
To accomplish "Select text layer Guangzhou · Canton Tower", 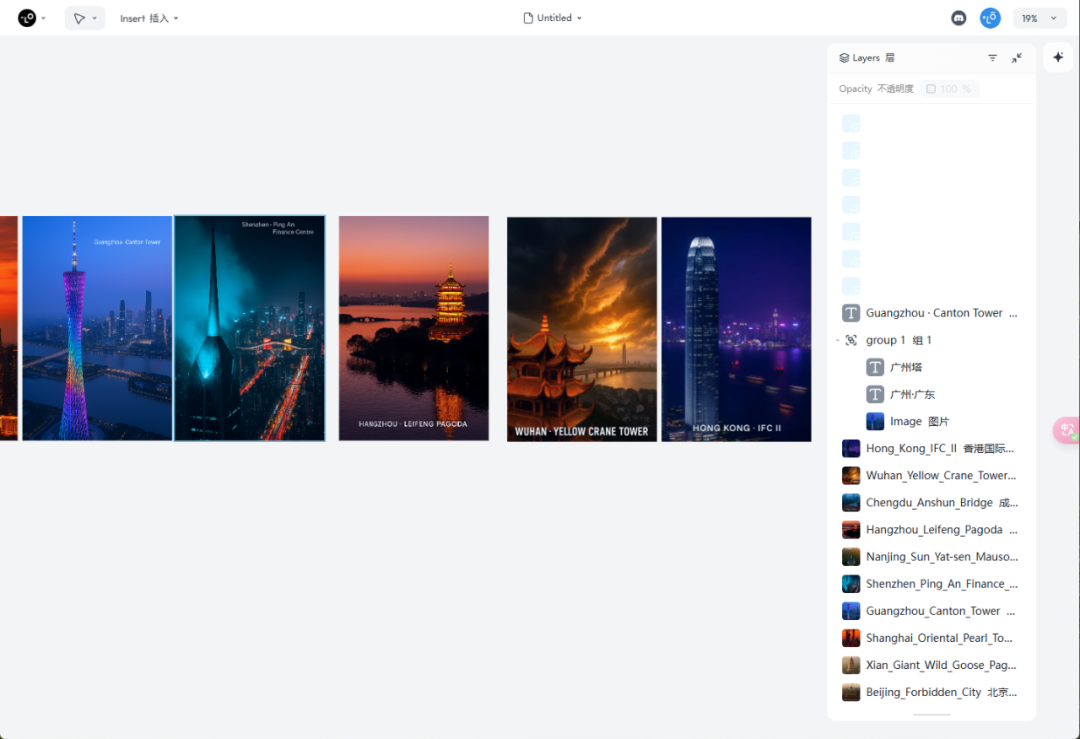I will [931, 313].
